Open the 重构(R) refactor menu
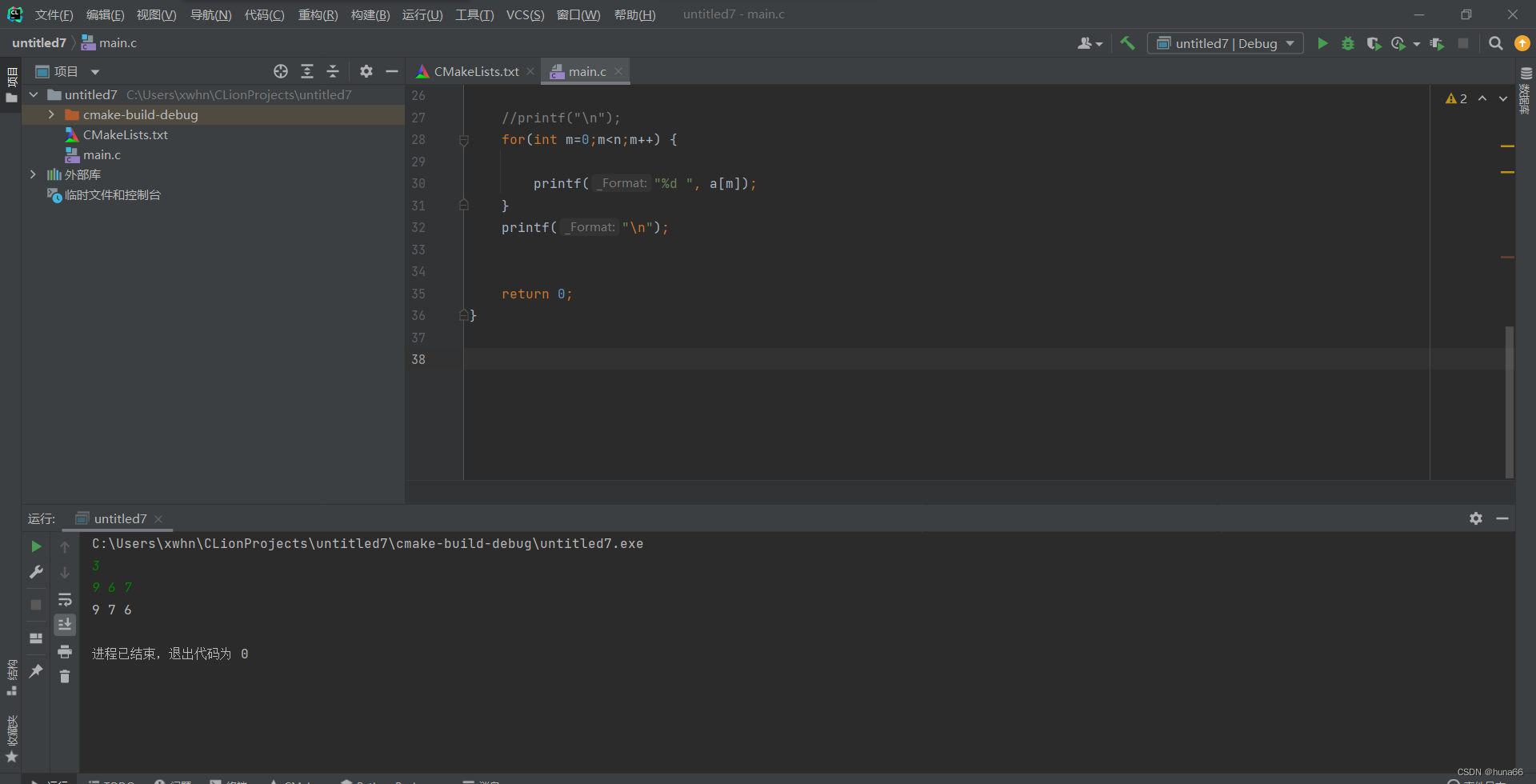Screen dimensions: 1536x784 point(318,15)
